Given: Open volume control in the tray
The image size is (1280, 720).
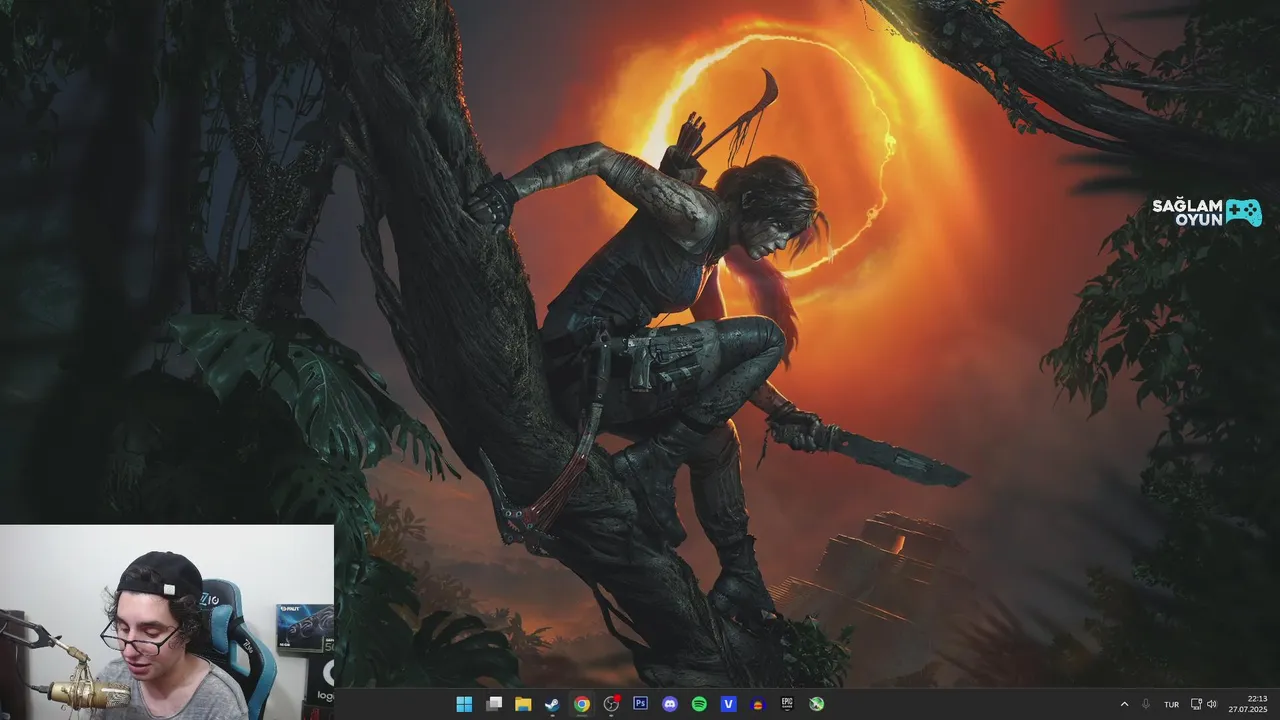Looking at the screenshot, I should click(1212, 704).
